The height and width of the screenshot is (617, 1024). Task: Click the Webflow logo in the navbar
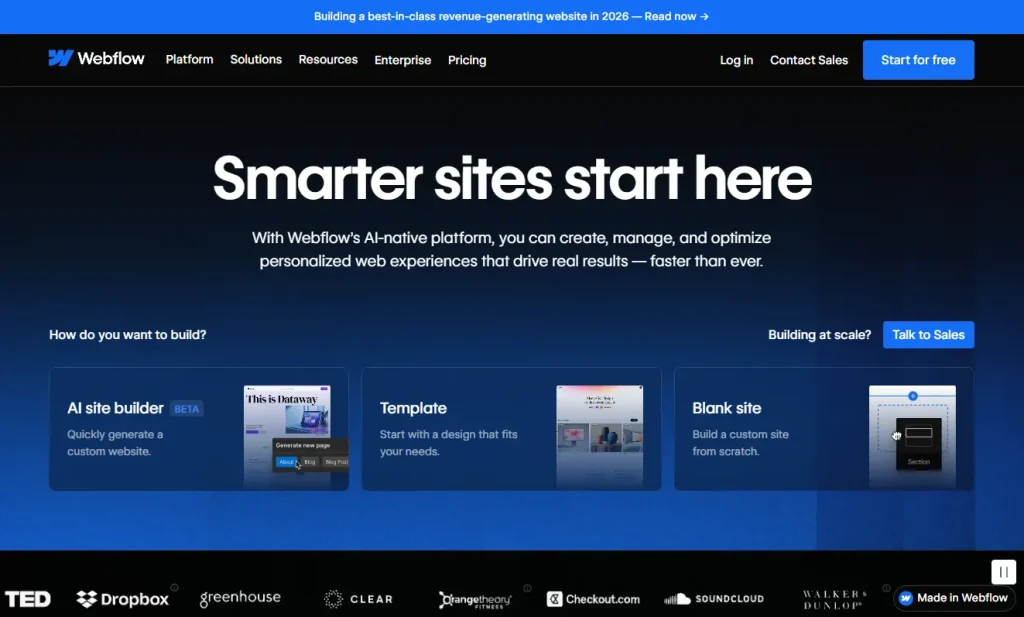(96, 59)
